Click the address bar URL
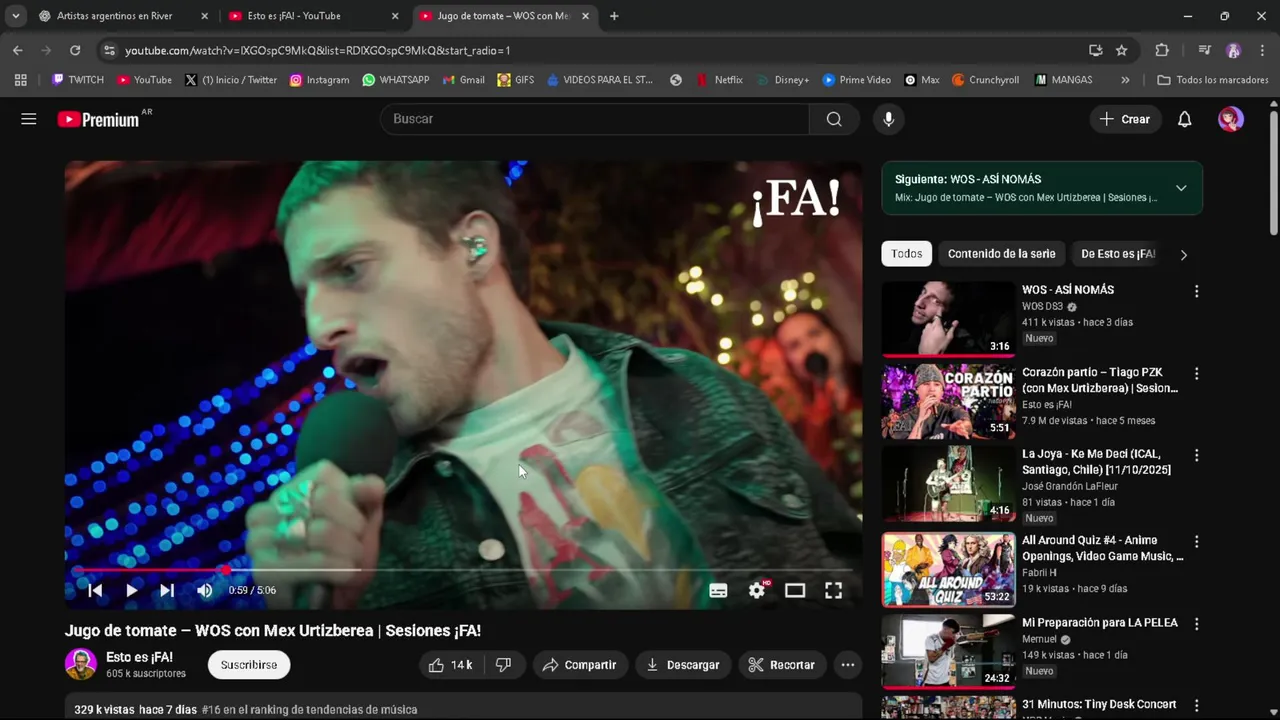Screen dimensions: 1280x720 click(x=317, y=50)
